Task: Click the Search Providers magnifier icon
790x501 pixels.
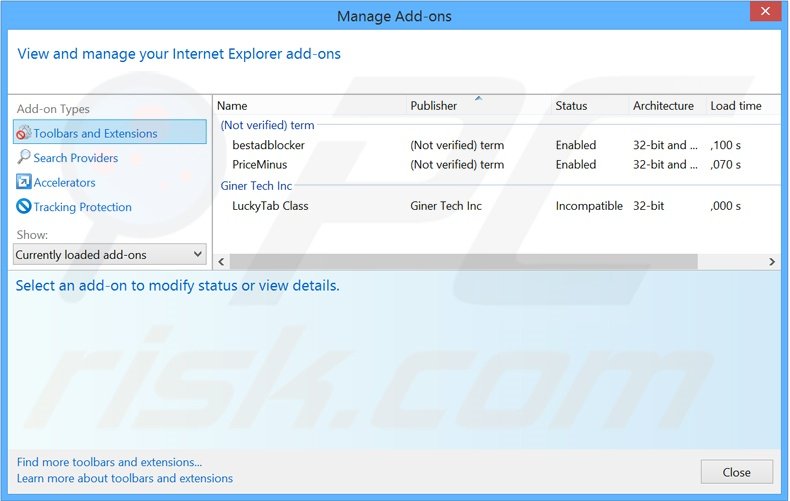Action: [24, 157]
